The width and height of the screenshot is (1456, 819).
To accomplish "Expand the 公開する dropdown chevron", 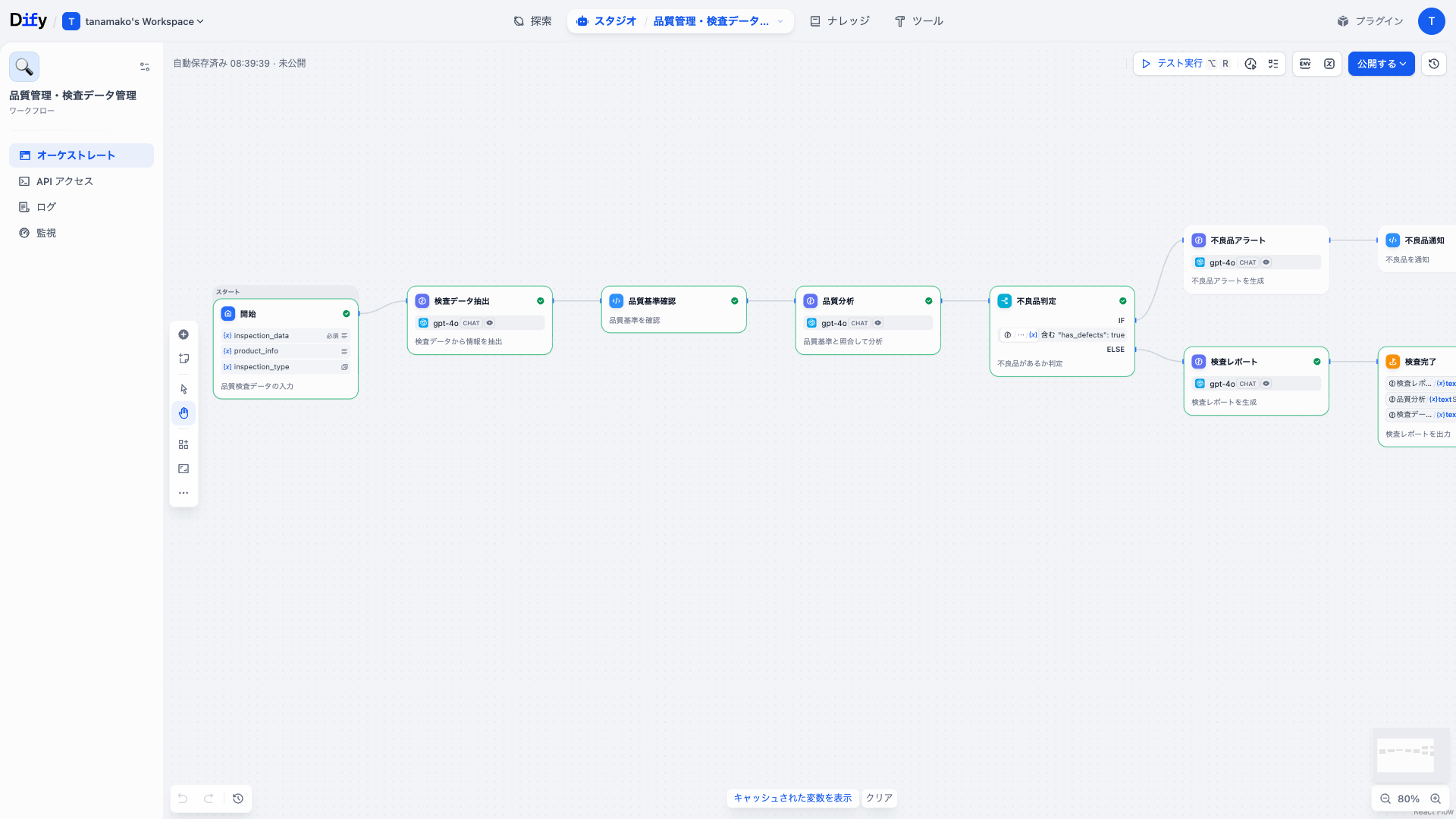I will (1402, 64).
